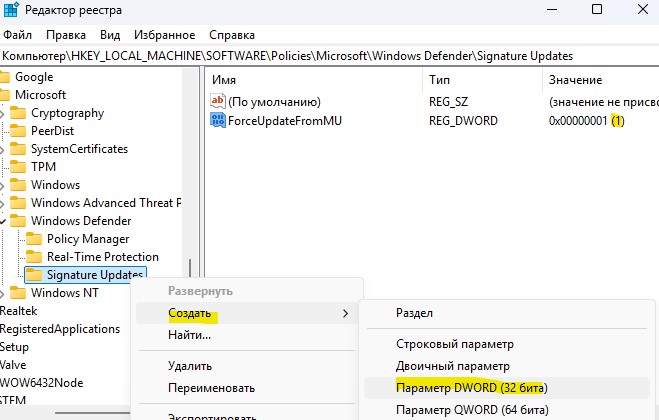Select Строковый параметр in the submenu
659x420 pixels.
(506, 344)
